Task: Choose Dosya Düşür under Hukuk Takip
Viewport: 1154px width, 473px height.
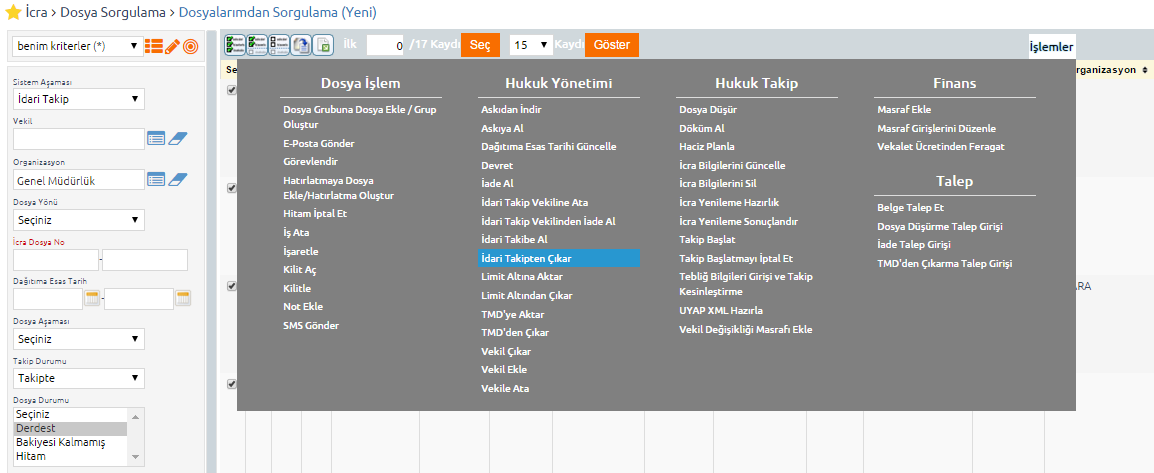Action: pos(708,110)
